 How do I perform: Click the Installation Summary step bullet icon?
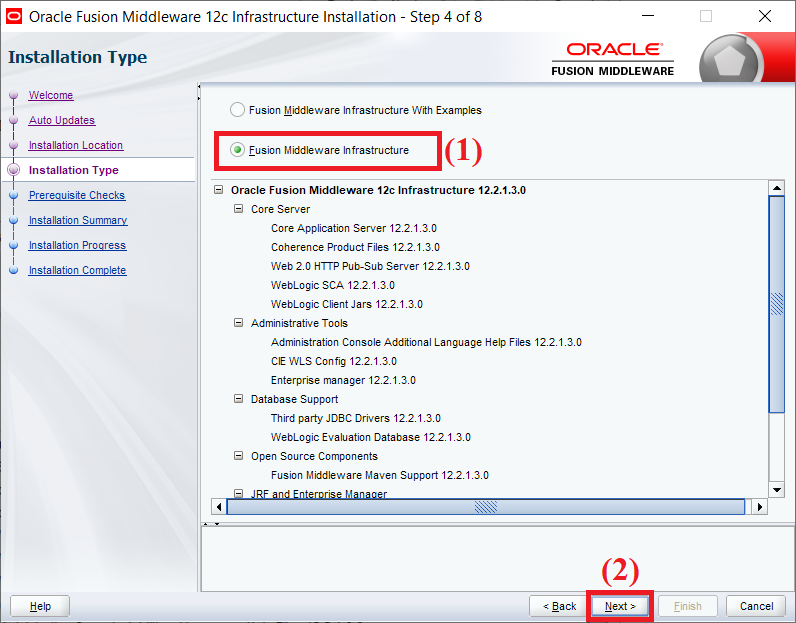point(14,220)
